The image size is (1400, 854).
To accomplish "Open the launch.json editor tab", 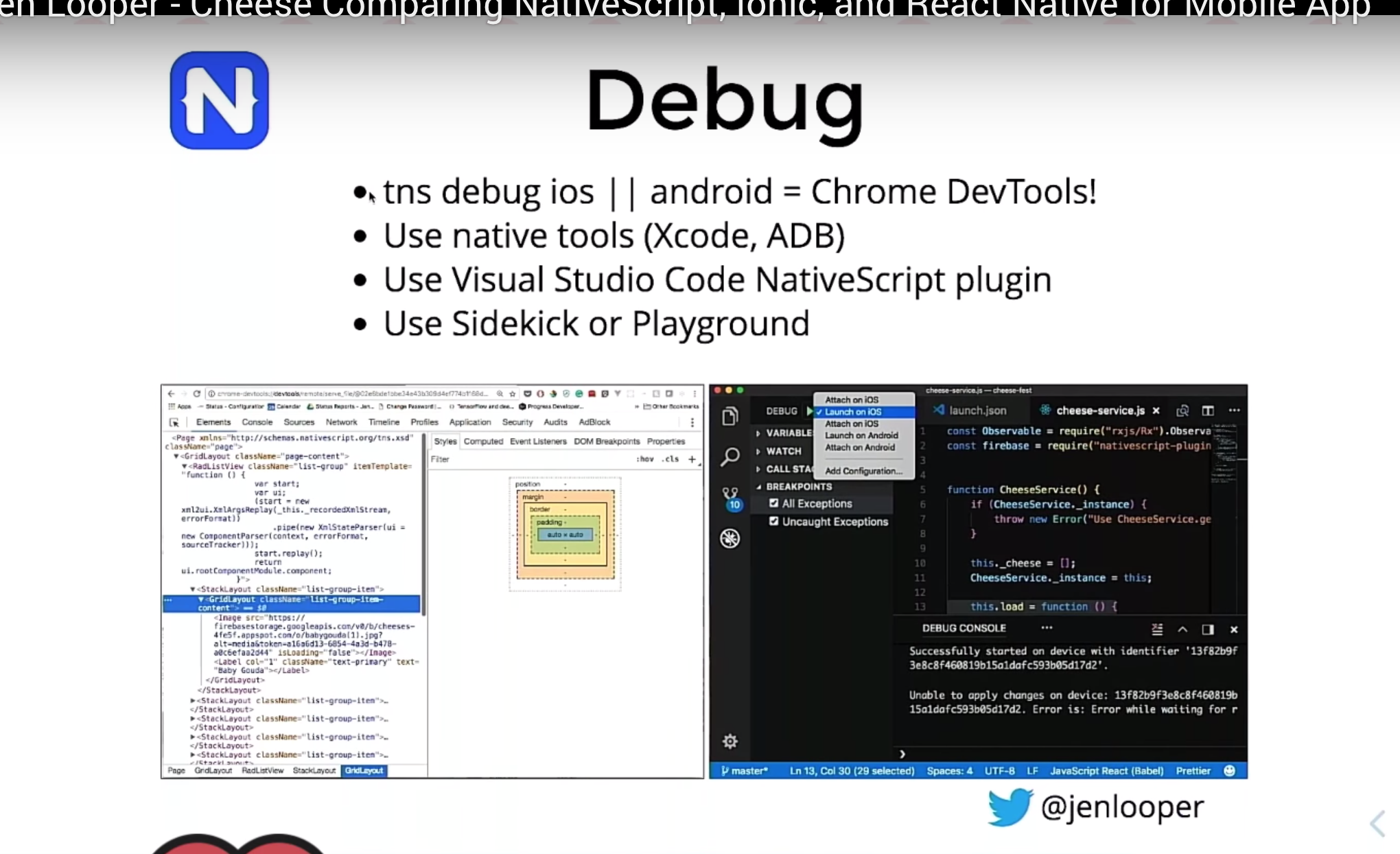I will pos(977,411).
